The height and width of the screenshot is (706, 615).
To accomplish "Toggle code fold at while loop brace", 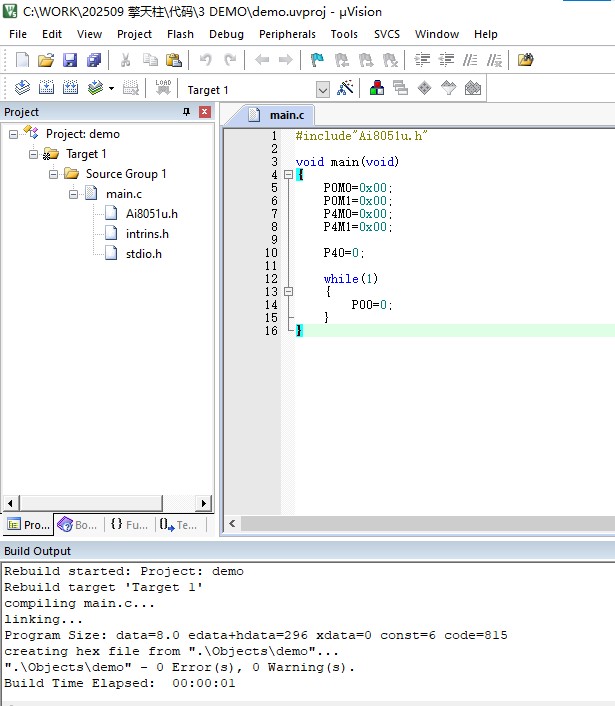I will 289,292.
